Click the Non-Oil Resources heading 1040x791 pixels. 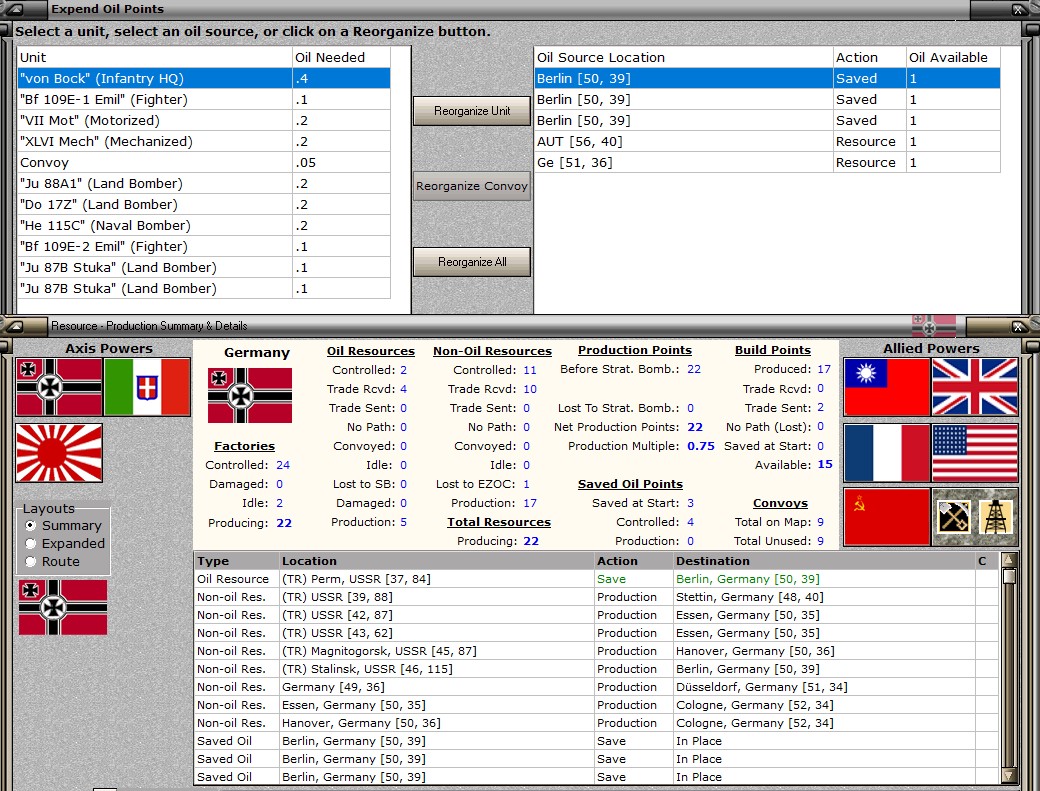click(x=492, y=351)
